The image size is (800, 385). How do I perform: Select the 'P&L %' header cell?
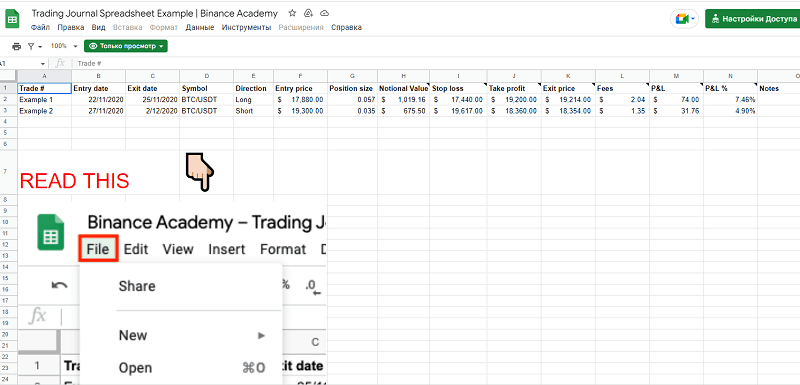tap(731, 88)
